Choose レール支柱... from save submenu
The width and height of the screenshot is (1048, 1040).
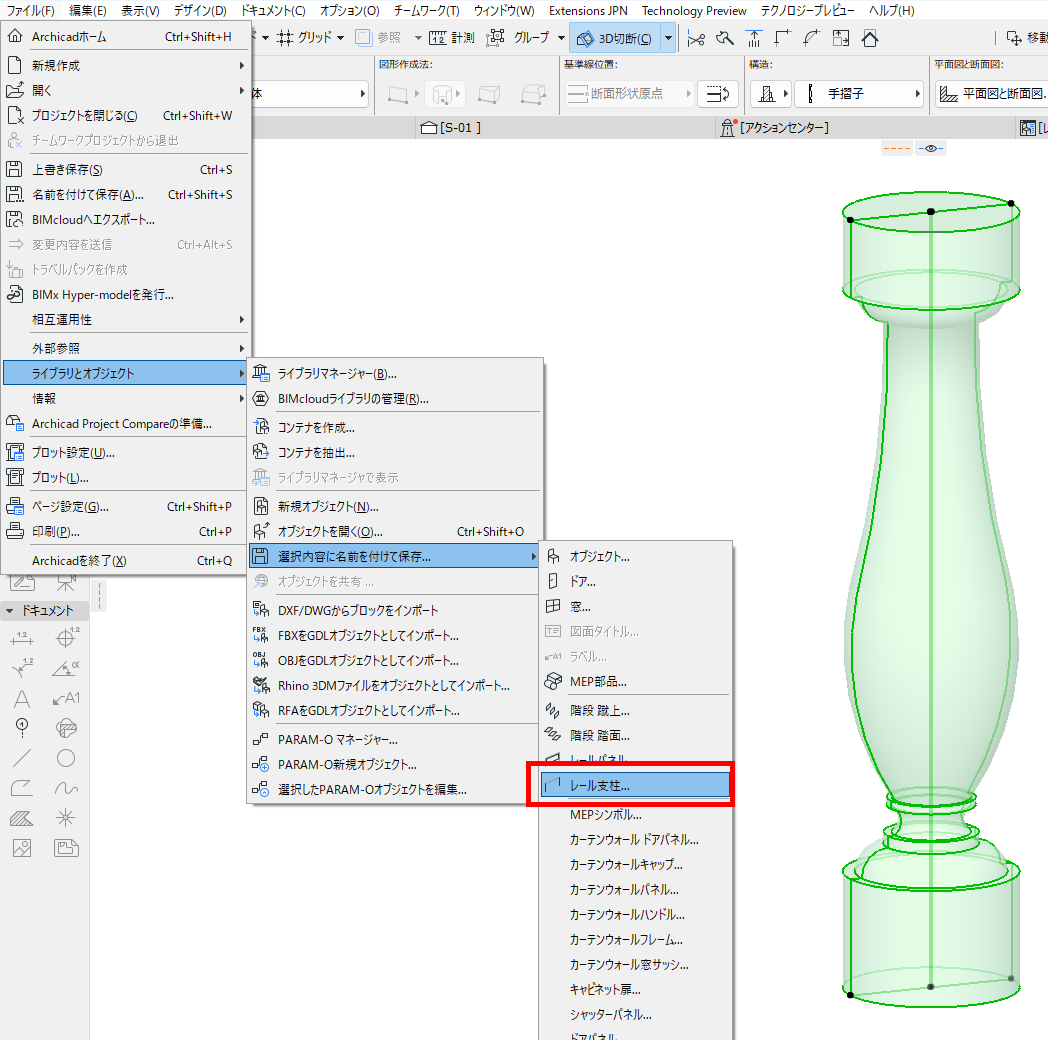coord(635,785)
